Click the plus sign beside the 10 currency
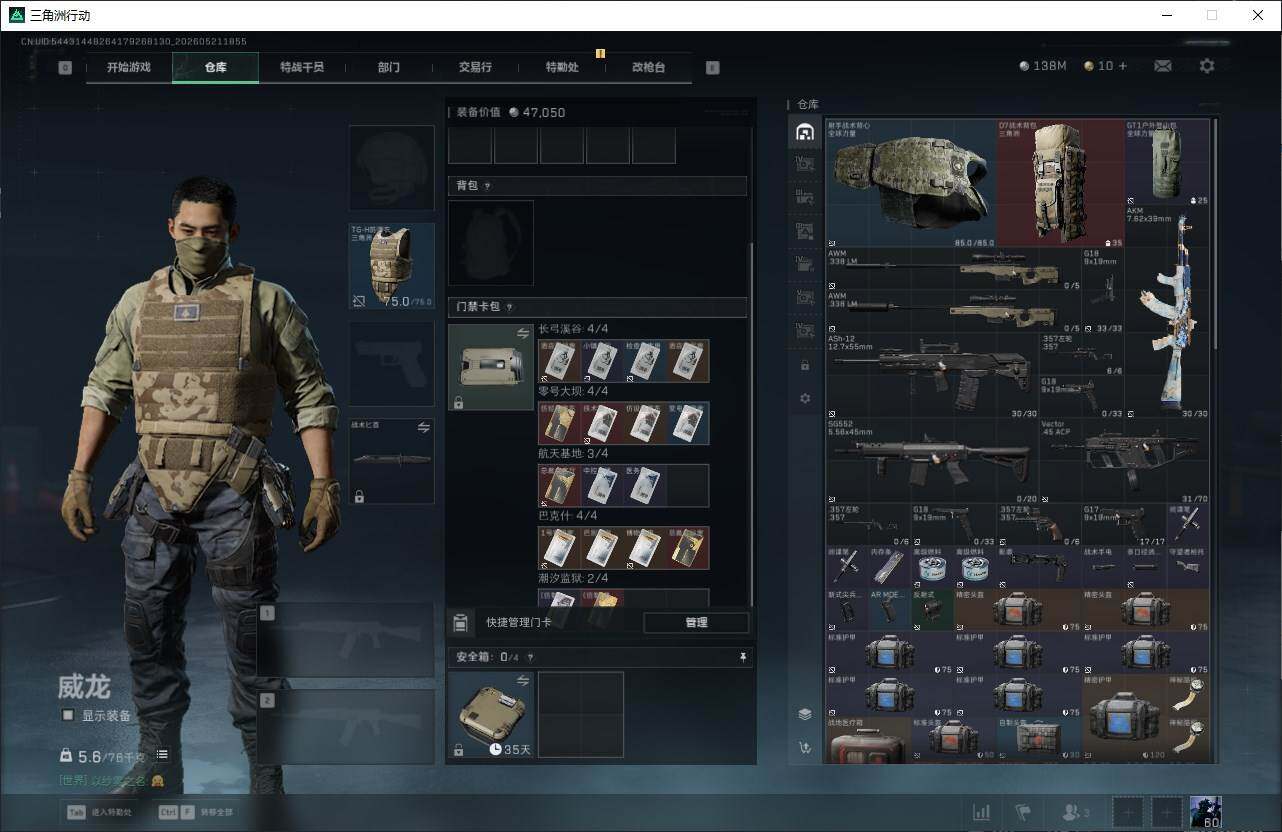Screen dimensions: 1282x832 pyautogui.click(x=1123, y=66)
